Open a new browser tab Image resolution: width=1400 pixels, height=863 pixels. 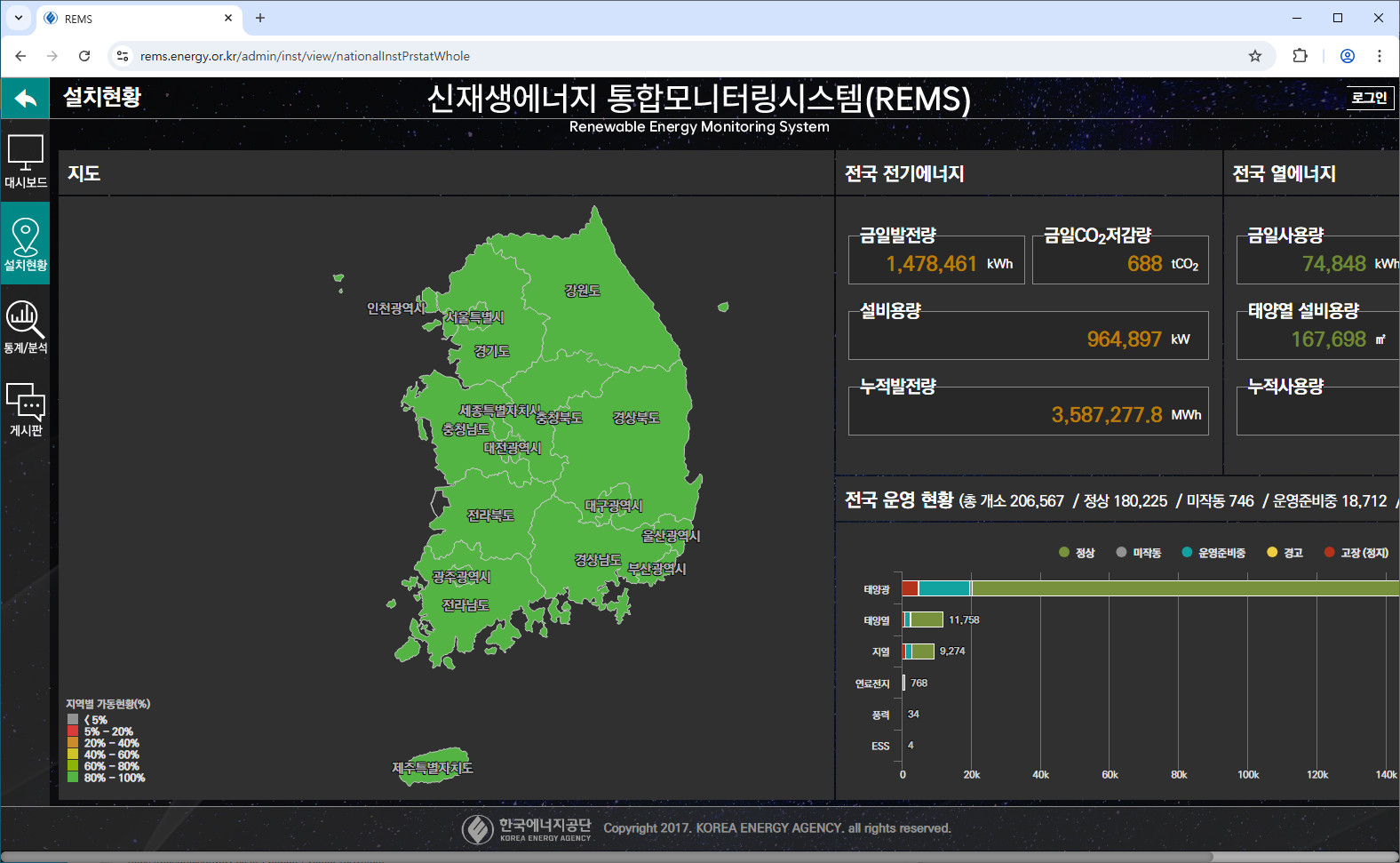click(260, 18)
